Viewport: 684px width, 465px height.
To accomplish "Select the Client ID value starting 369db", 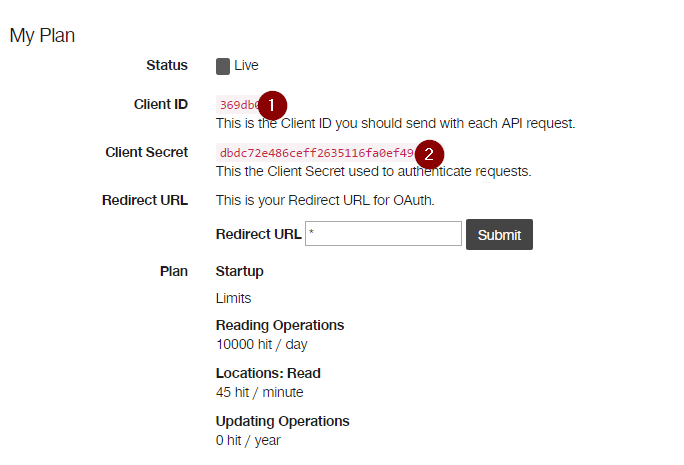I will (237, 105).
